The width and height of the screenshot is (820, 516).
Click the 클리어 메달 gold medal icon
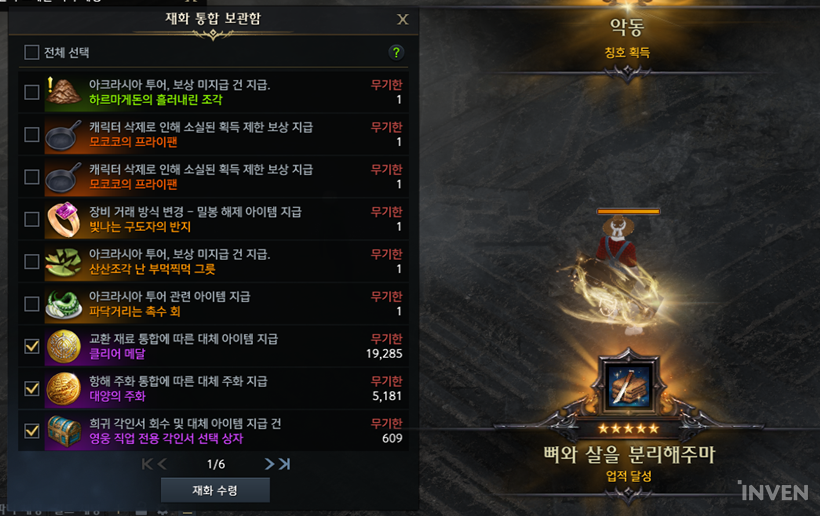click(x=63, y=346)
